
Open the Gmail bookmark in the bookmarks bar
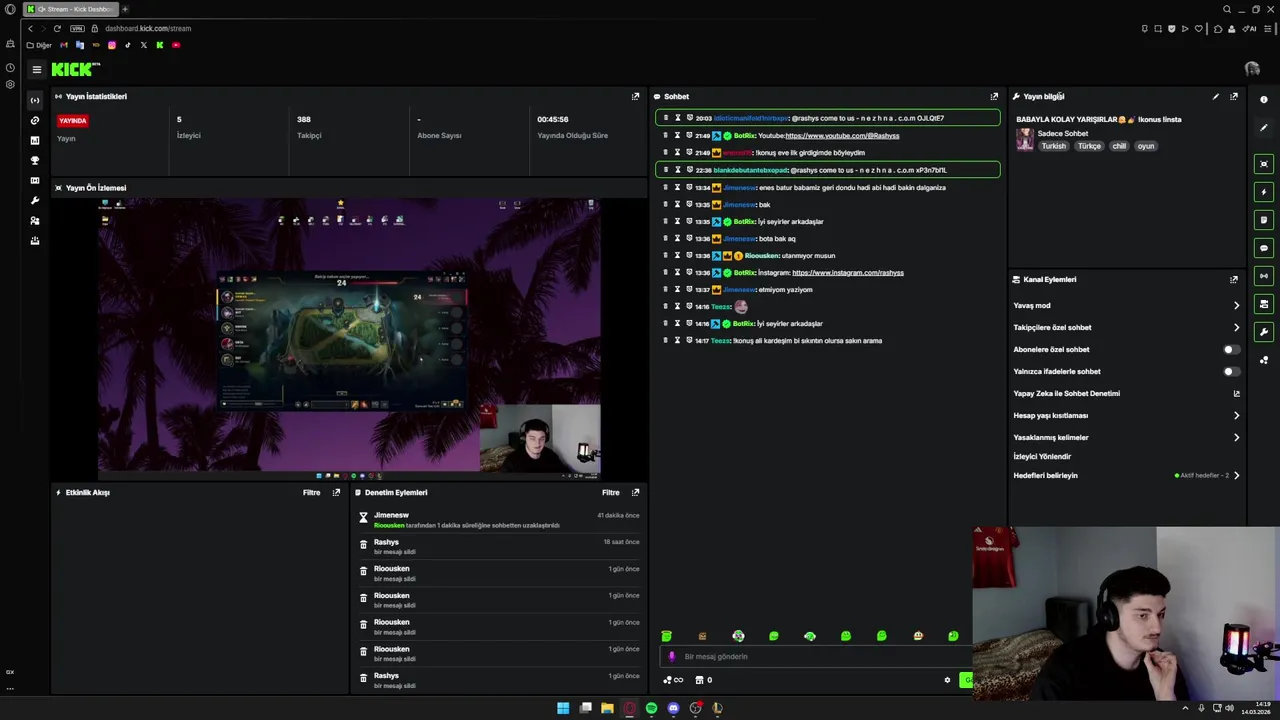(x=64, y=45)
